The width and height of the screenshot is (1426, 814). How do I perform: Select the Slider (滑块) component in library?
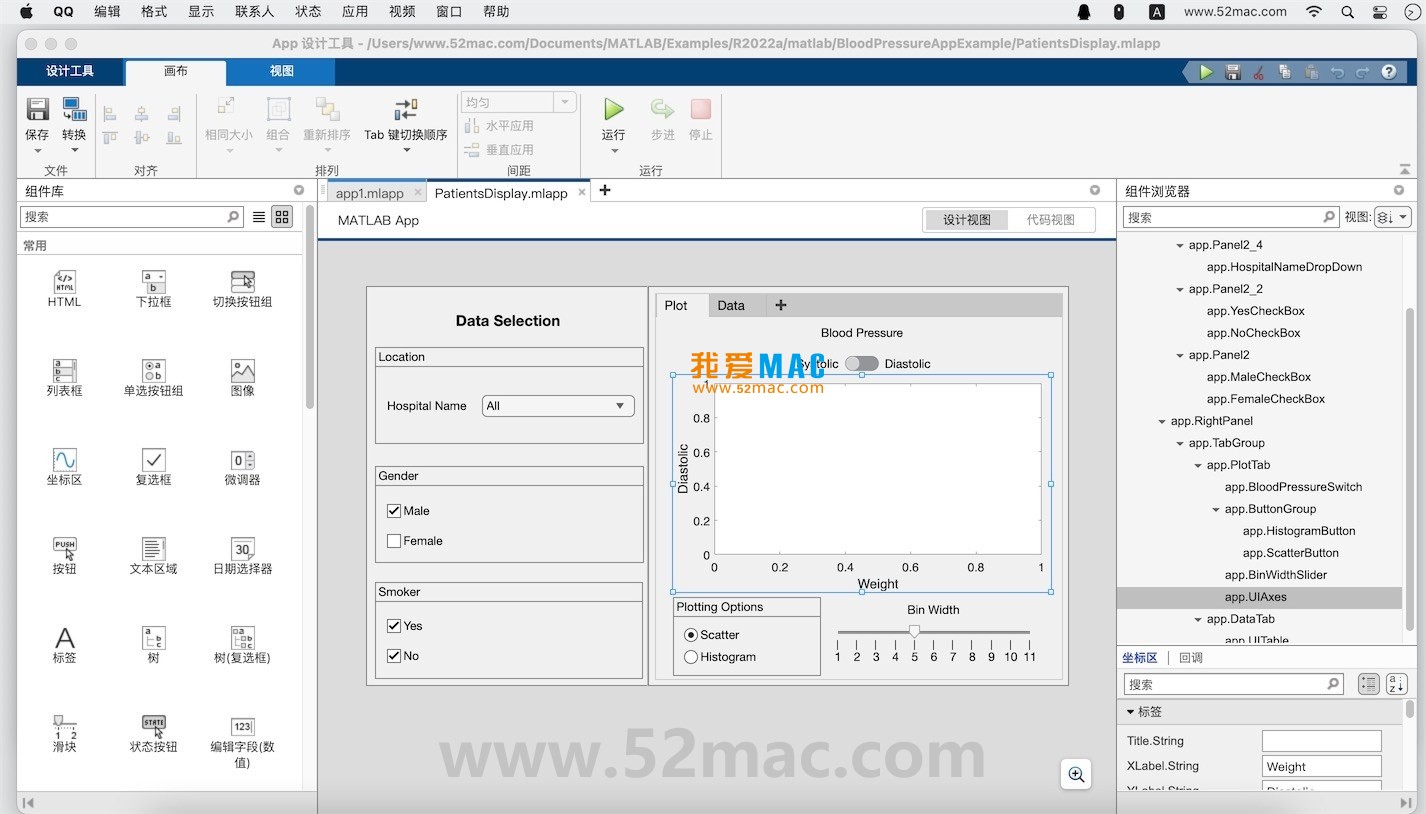click(64, 734)
